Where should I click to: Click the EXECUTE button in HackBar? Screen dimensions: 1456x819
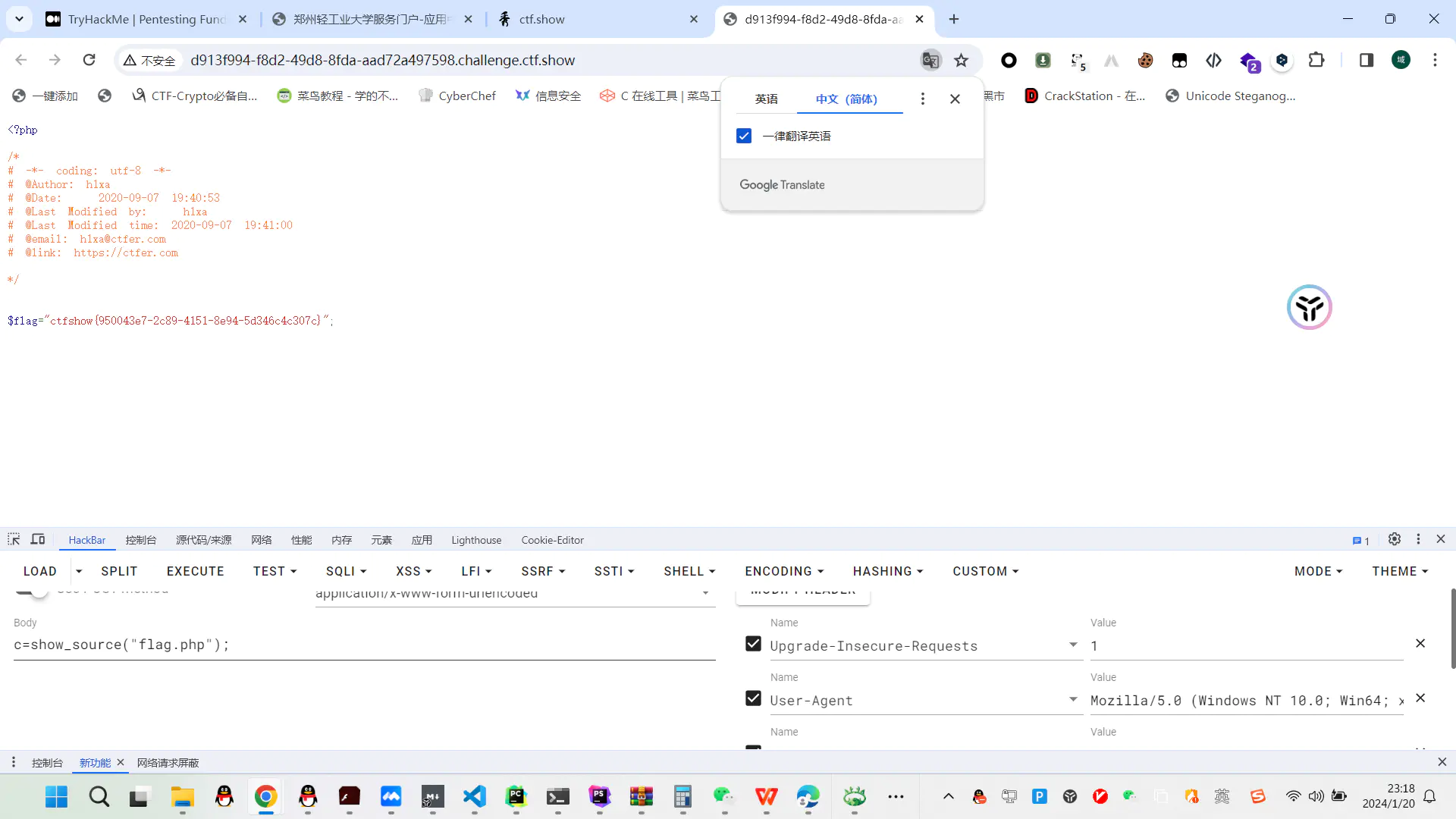[195, 571]
